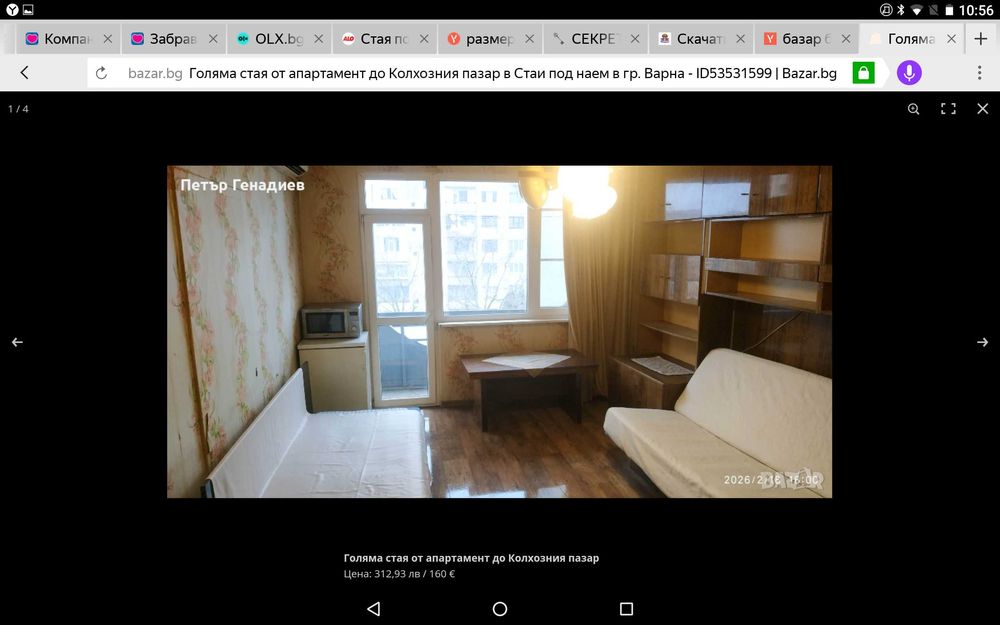Viewport: 1000px width, 625px height.
Task: Close the Голяма tab
Action: [x=952, y=39]
